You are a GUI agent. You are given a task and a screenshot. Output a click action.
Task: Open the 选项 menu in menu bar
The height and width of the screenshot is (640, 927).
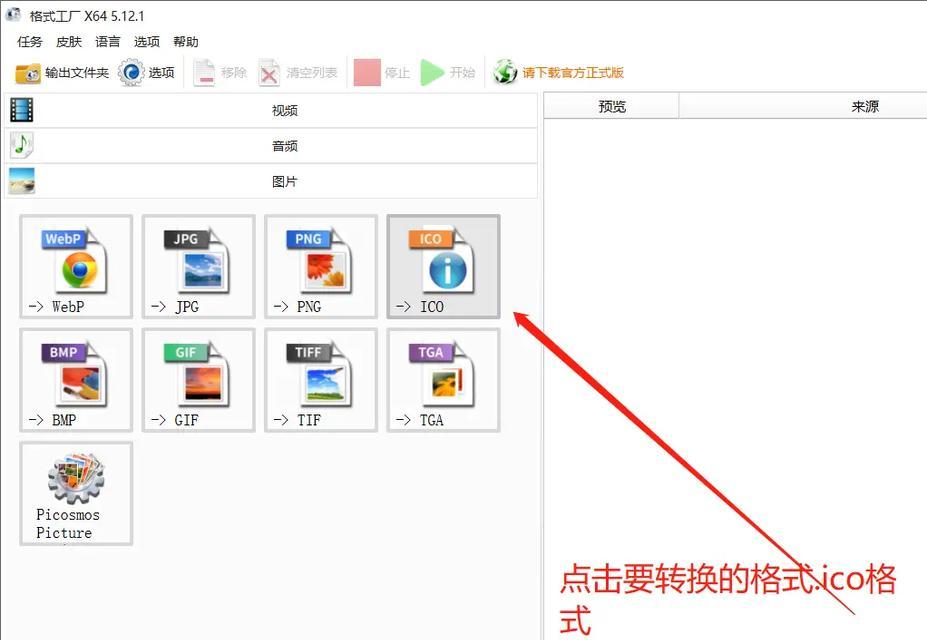point(147,42)
